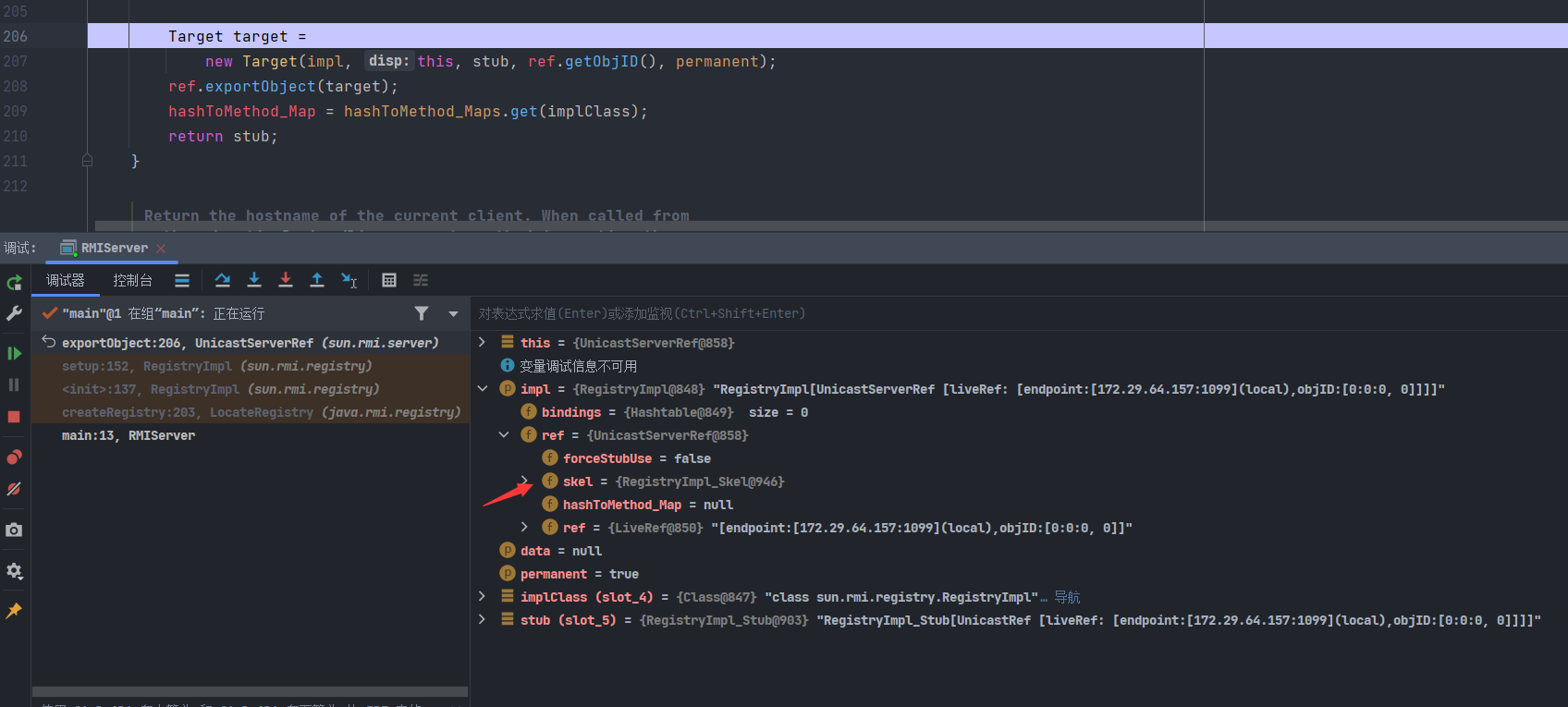Pin the current debug tab
The width and height of the screenshot is (1568, 707).
click(x=14, y=611)
